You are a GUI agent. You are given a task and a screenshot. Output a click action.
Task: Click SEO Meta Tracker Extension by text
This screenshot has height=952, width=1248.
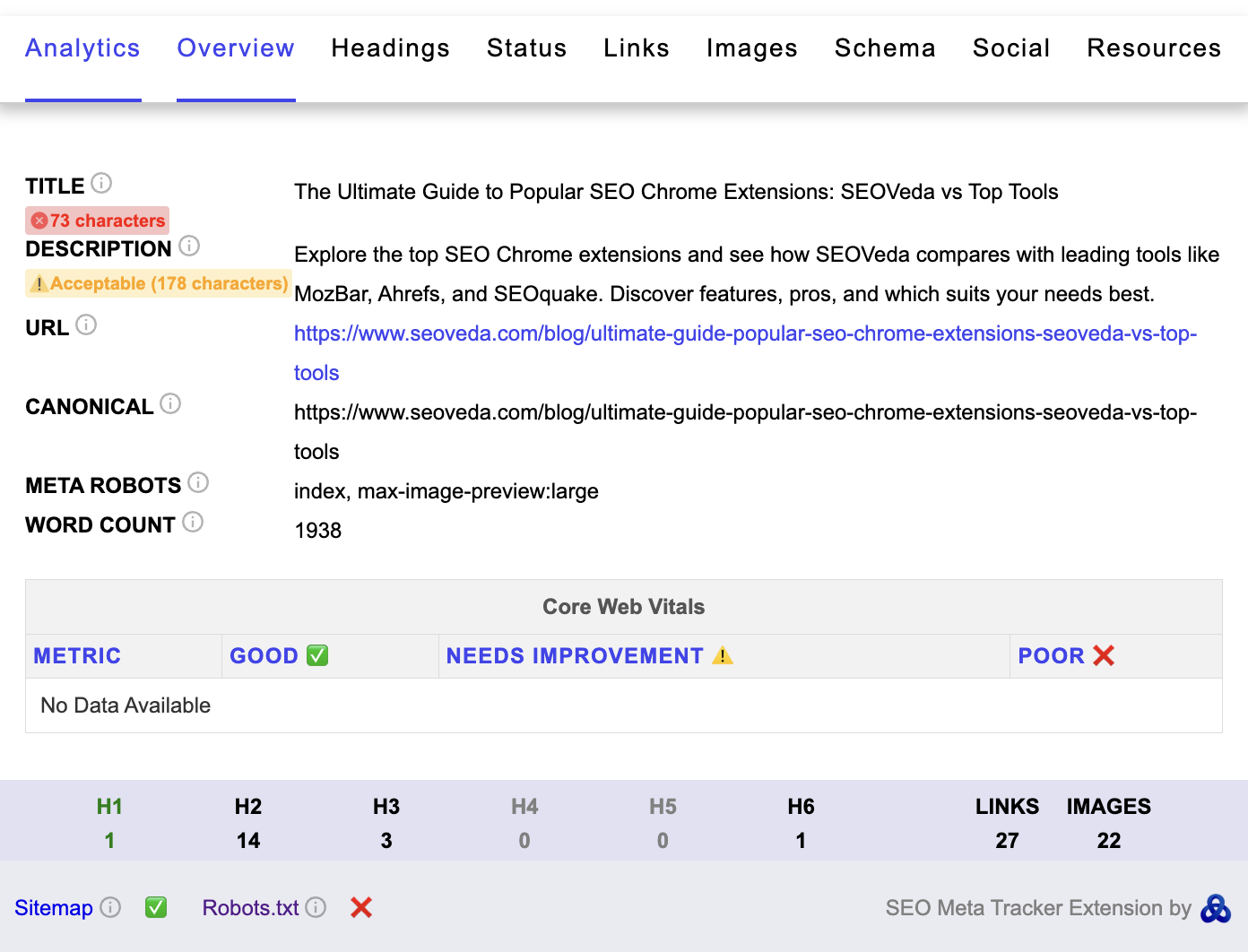1038,908
